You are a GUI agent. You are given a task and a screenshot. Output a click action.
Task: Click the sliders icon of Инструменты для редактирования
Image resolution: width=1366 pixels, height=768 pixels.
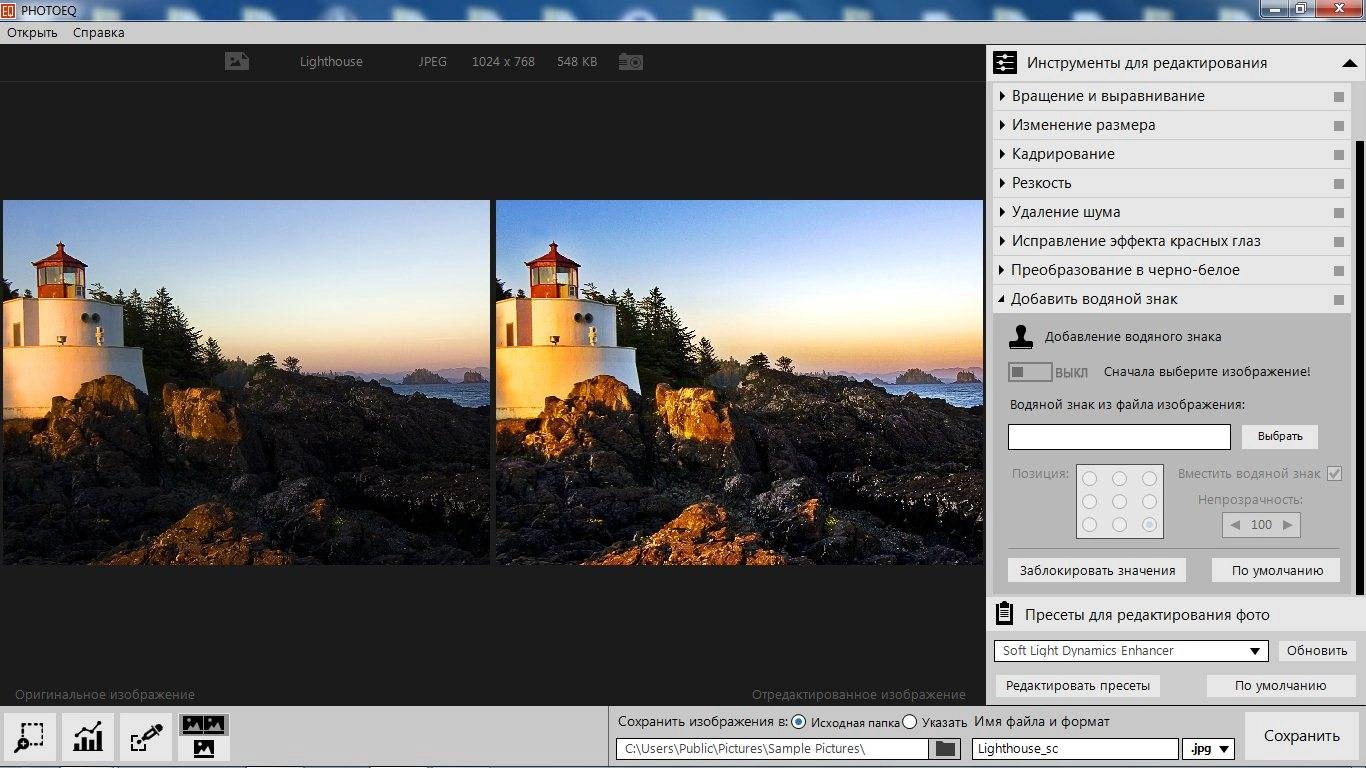pyautogui.click(x=1005, y=63)
